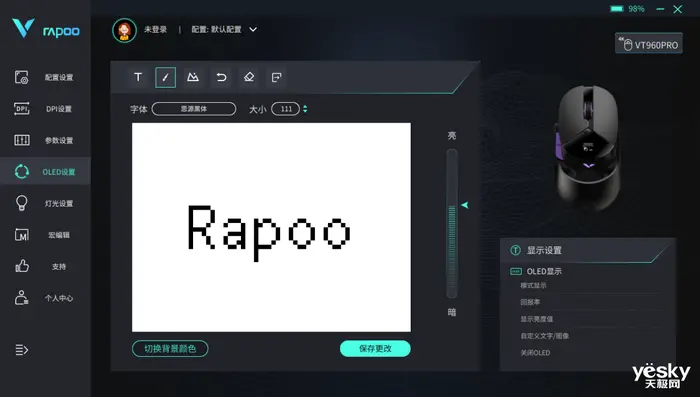700x397 pixels.
Task: Click the brightness slider arrow marker
Action: click(x=465, y=205)
